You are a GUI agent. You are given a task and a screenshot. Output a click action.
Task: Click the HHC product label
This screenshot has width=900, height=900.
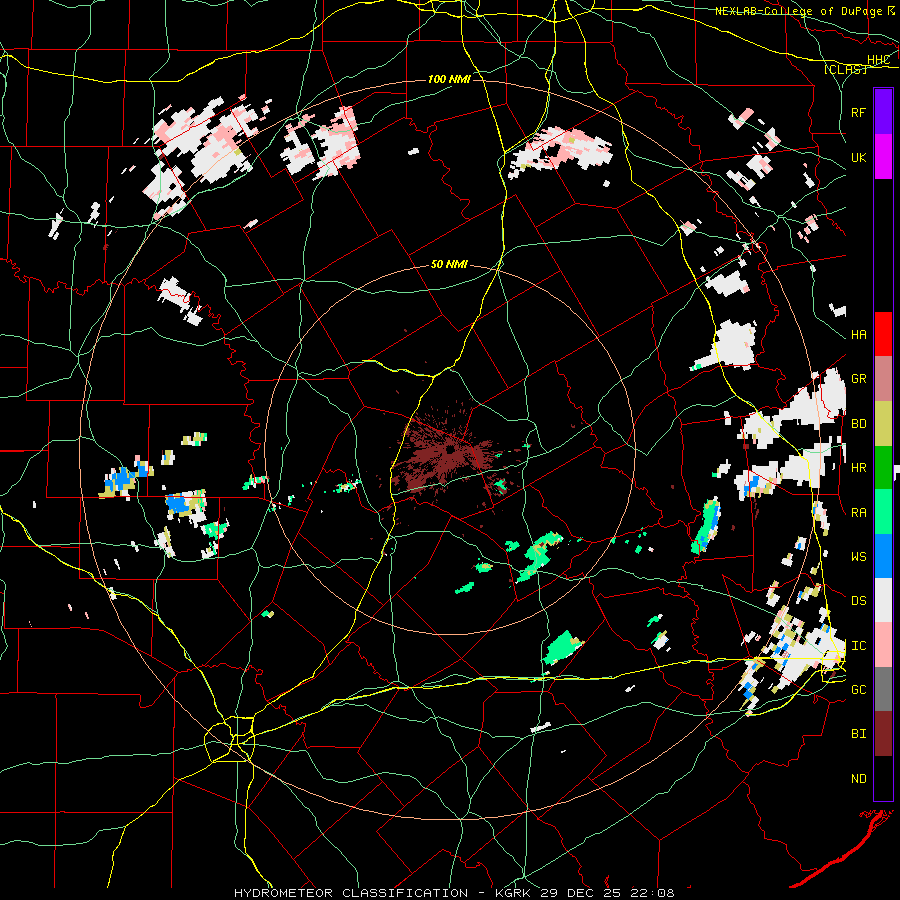[x=879, y=60]
